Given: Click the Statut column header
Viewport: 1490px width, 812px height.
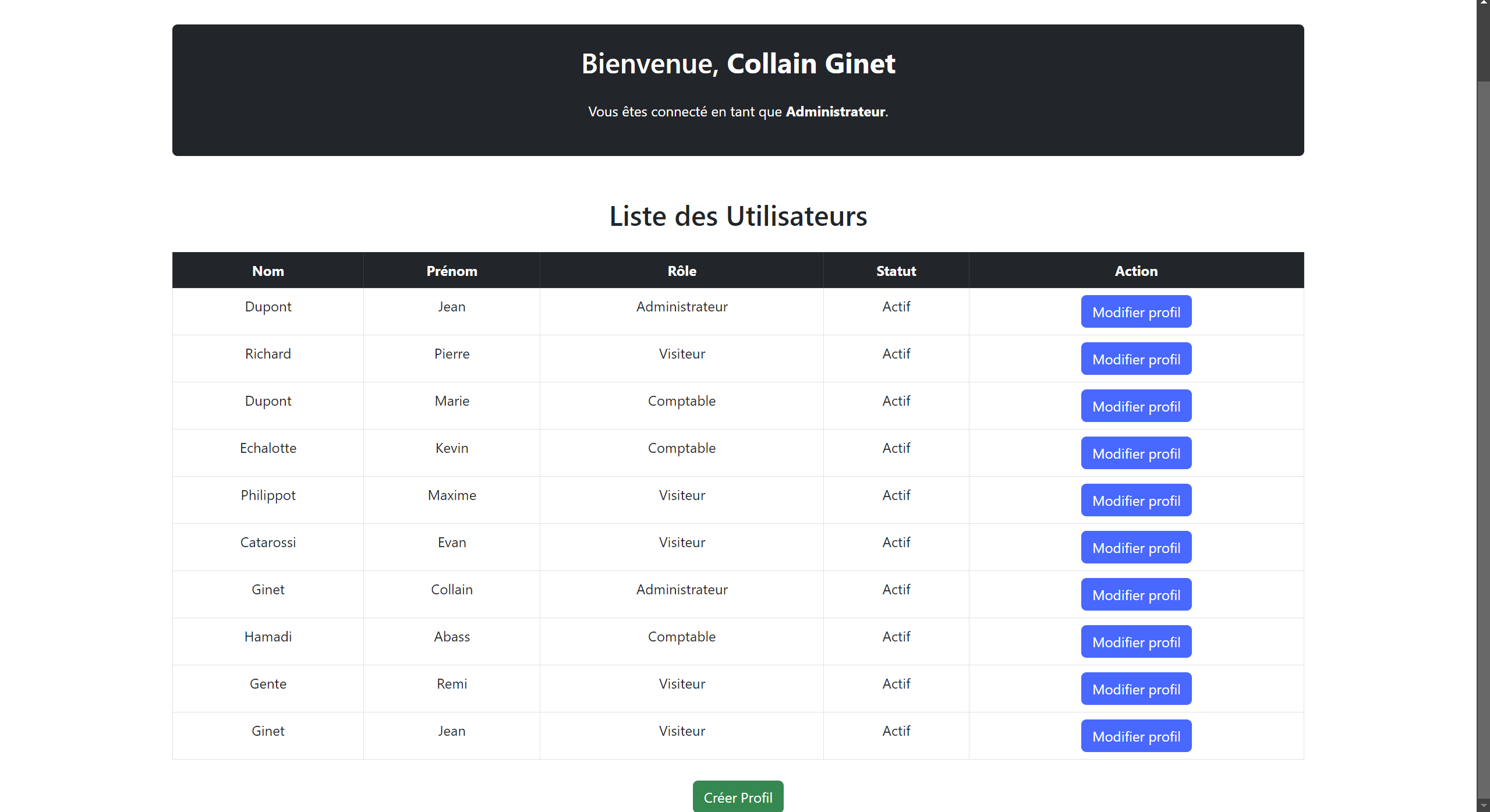Looking at the screenshot, I should (896, 271).
